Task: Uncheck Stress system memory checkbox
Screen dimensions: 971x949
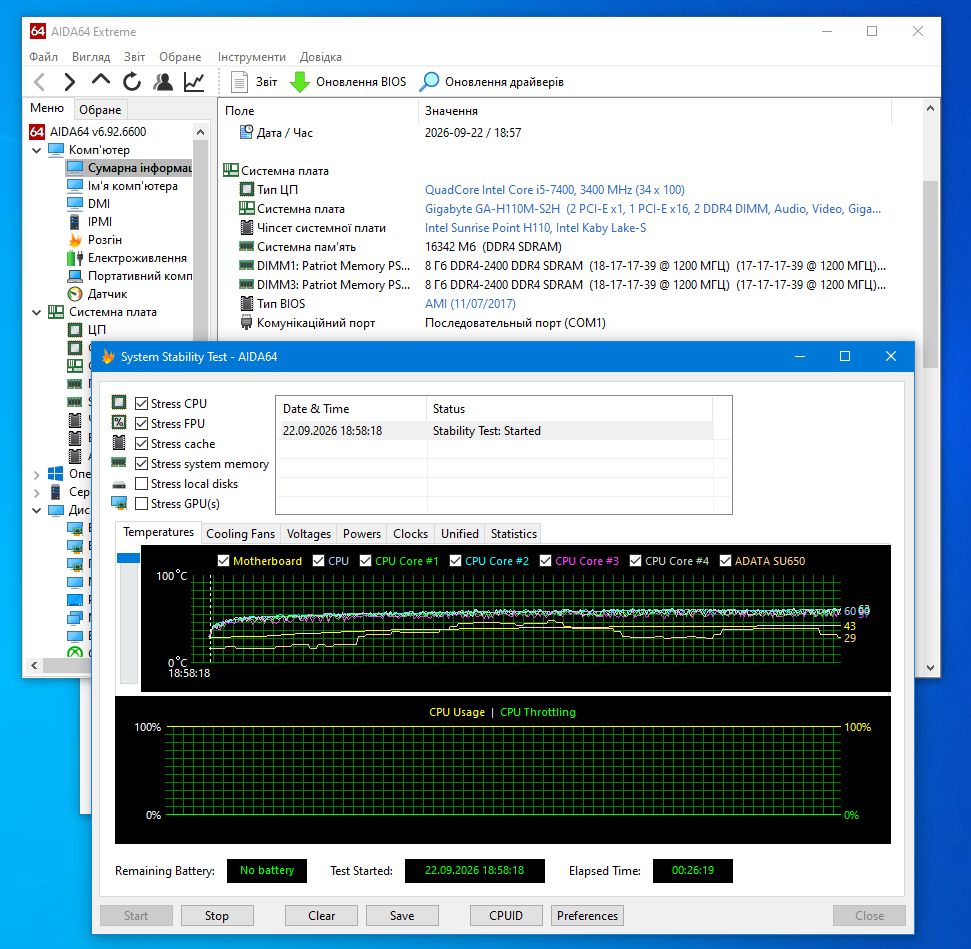Action: tap(141, 463)
